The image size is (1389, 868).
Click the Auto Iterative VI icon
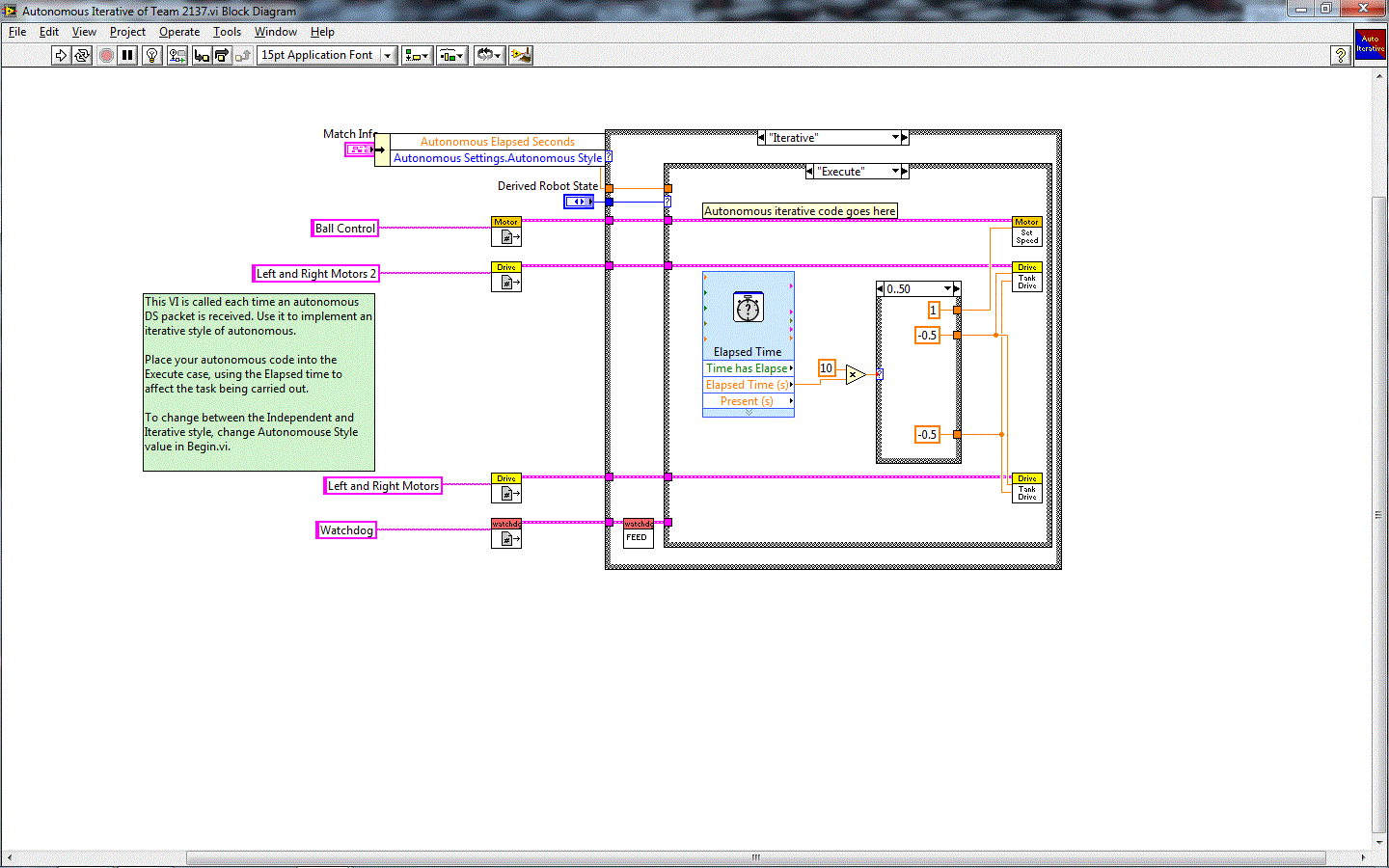[x=1370, y=44]
